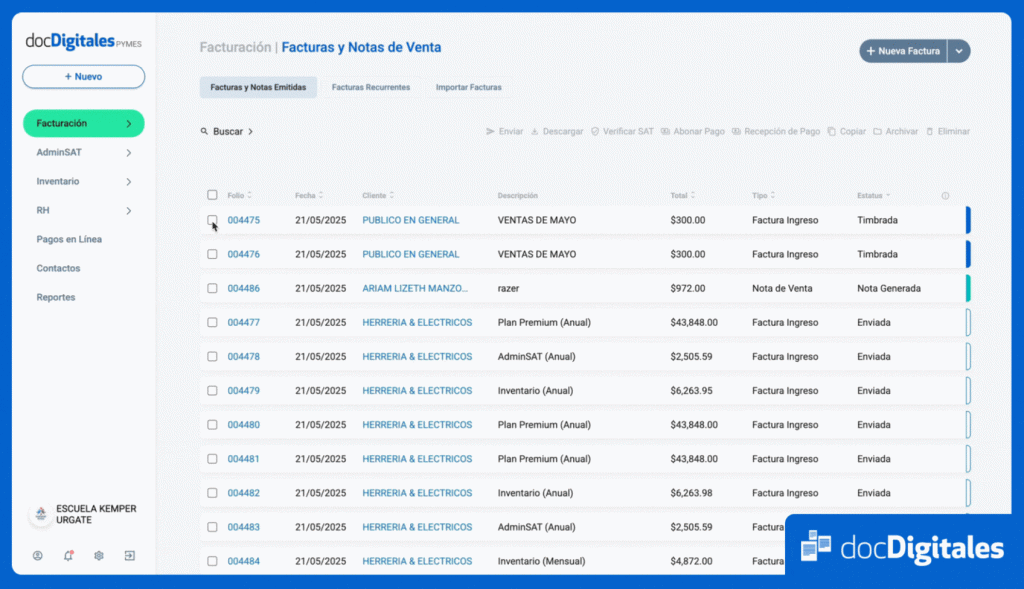Open the user profile icon in sidebar
The image size is (1024, 589).
click(x=38, y=556)
